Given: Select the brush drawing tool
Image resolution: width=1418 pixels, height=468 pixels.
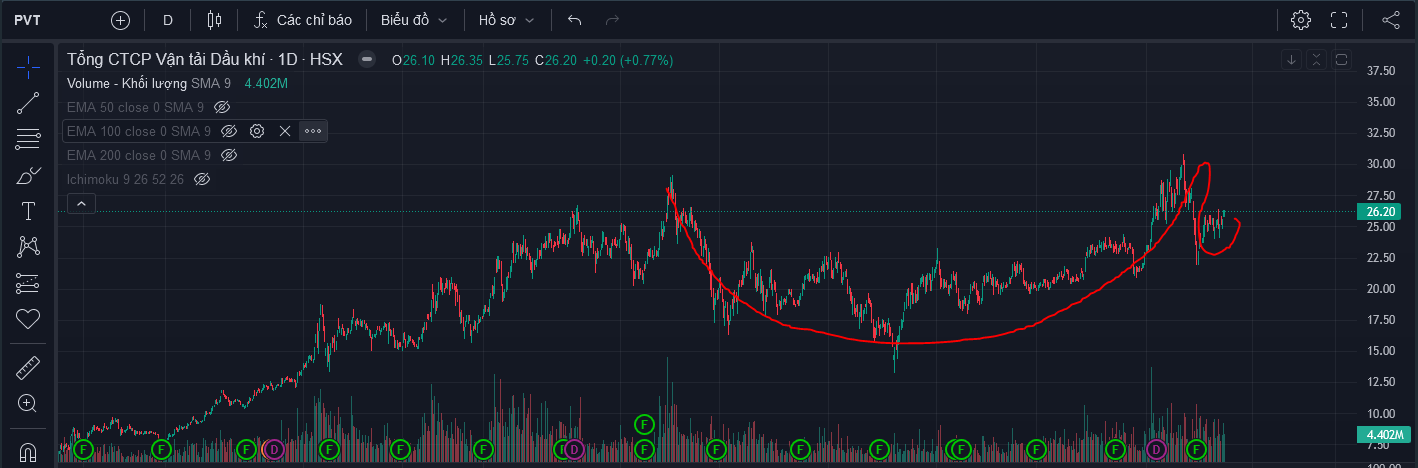Looking at the screenshot, I should point(28,175).
